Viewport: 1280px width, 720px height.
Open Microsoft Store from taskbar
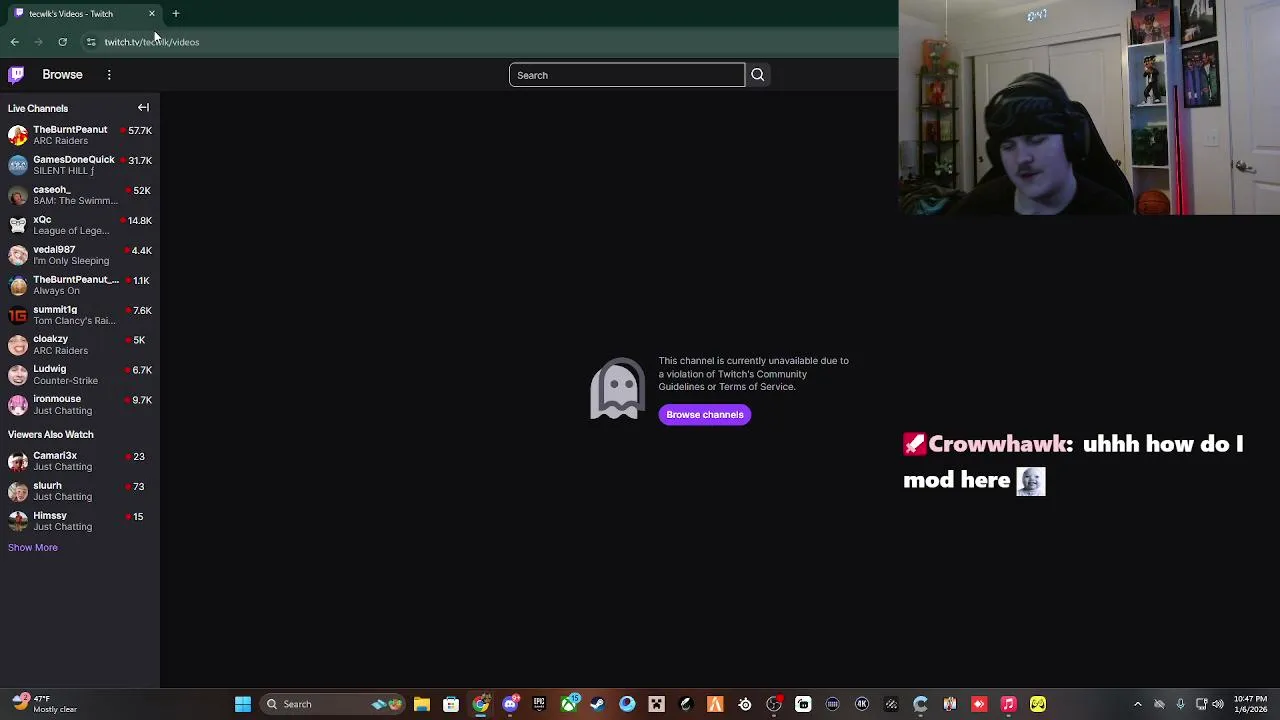click(451, 704)
